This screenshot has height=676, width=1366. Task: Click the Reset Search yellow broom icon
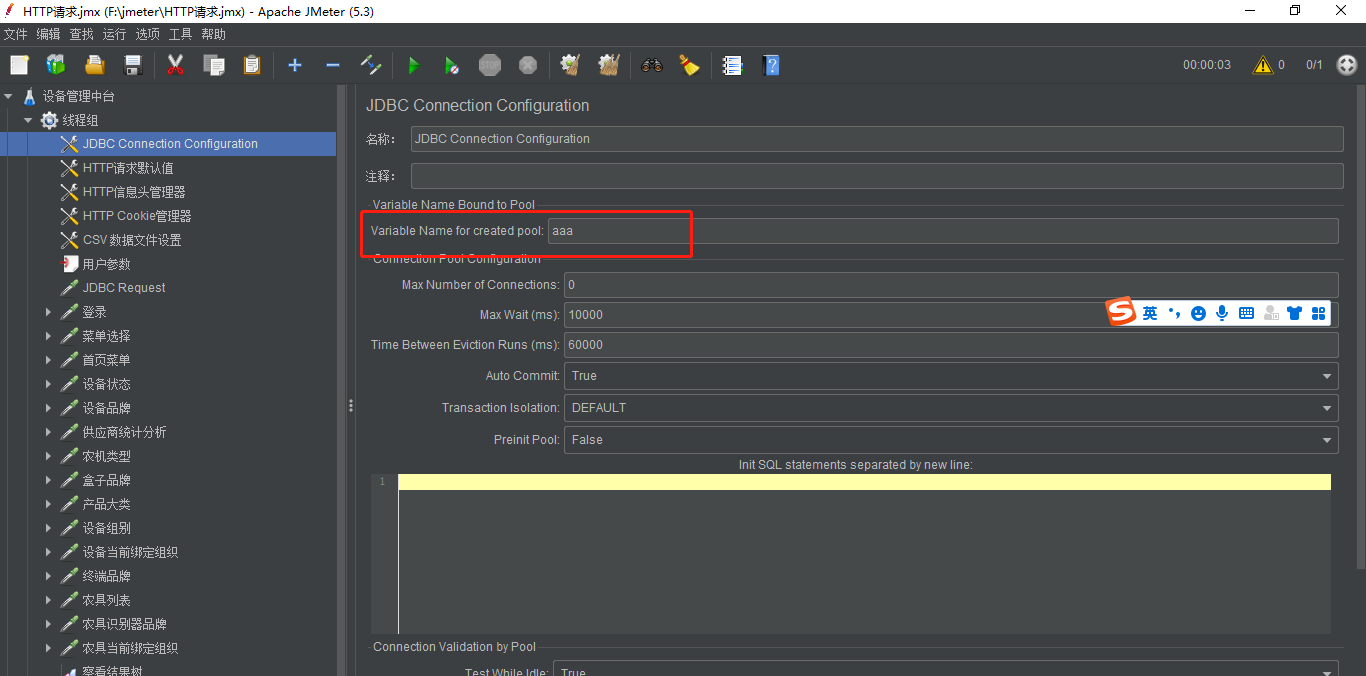pos(689,65)
